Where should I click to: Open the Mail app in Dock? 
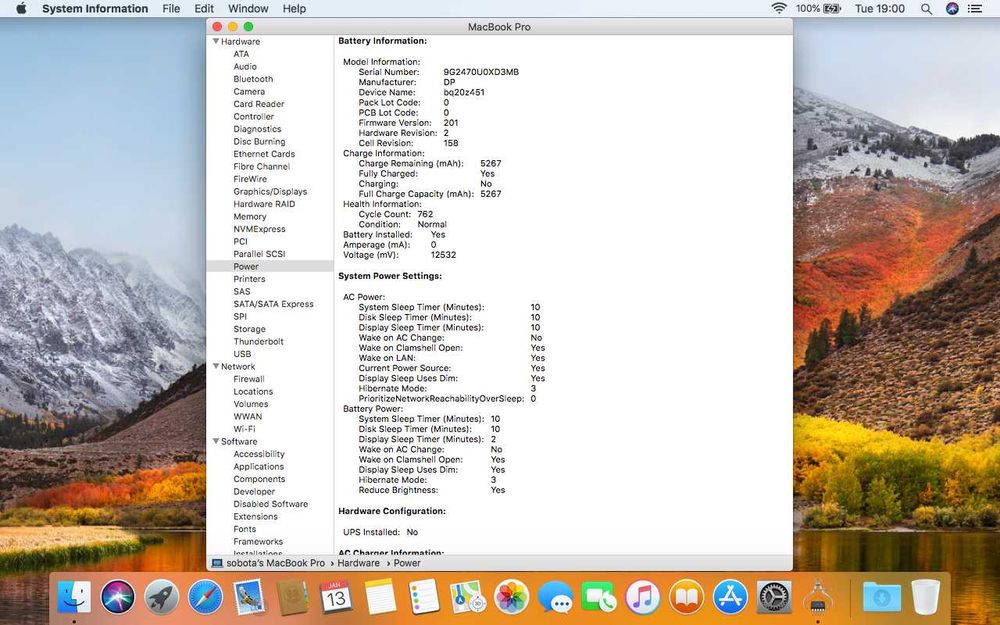[x=249, y=598]
